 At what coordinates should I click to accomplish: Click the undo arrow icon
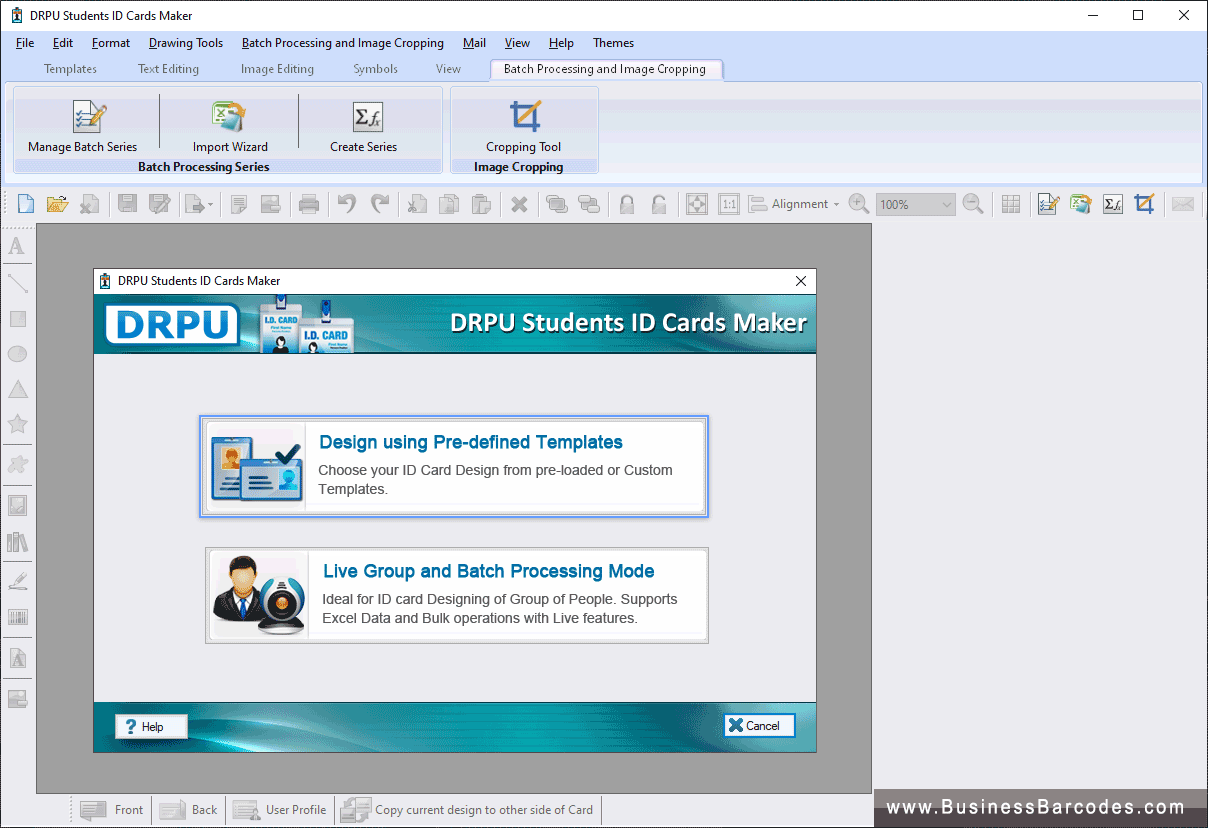[x=347, y=204]
